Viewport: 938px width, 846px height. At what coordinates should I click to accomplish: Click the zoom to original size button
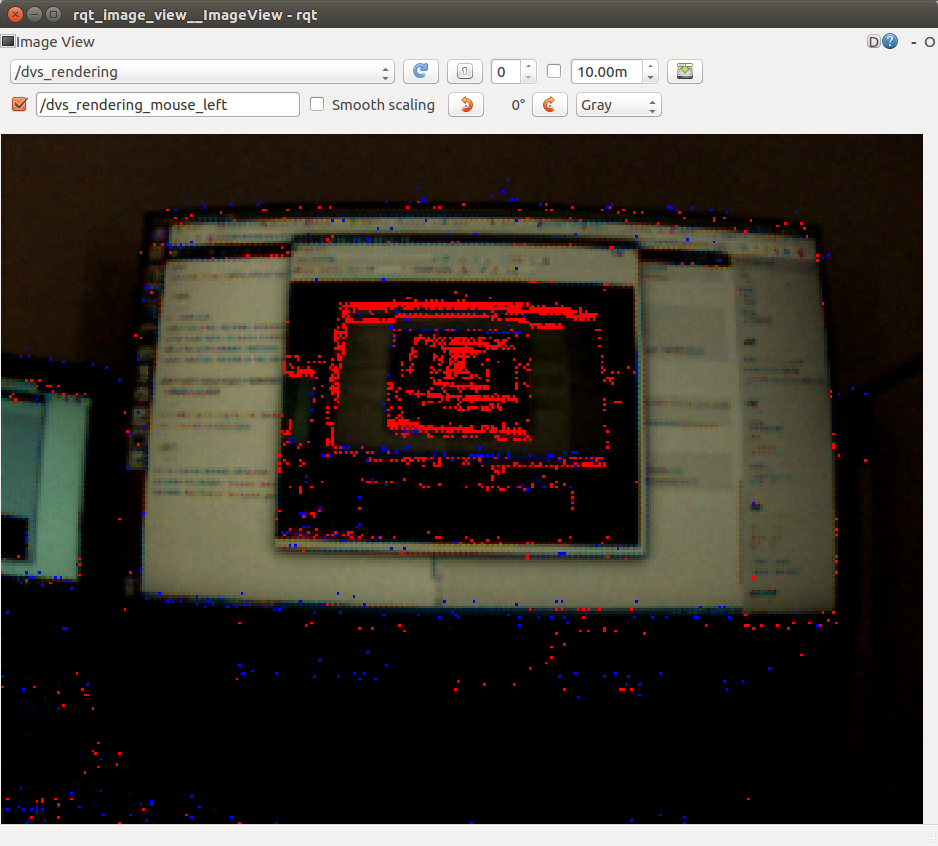(x=465, y=72)
